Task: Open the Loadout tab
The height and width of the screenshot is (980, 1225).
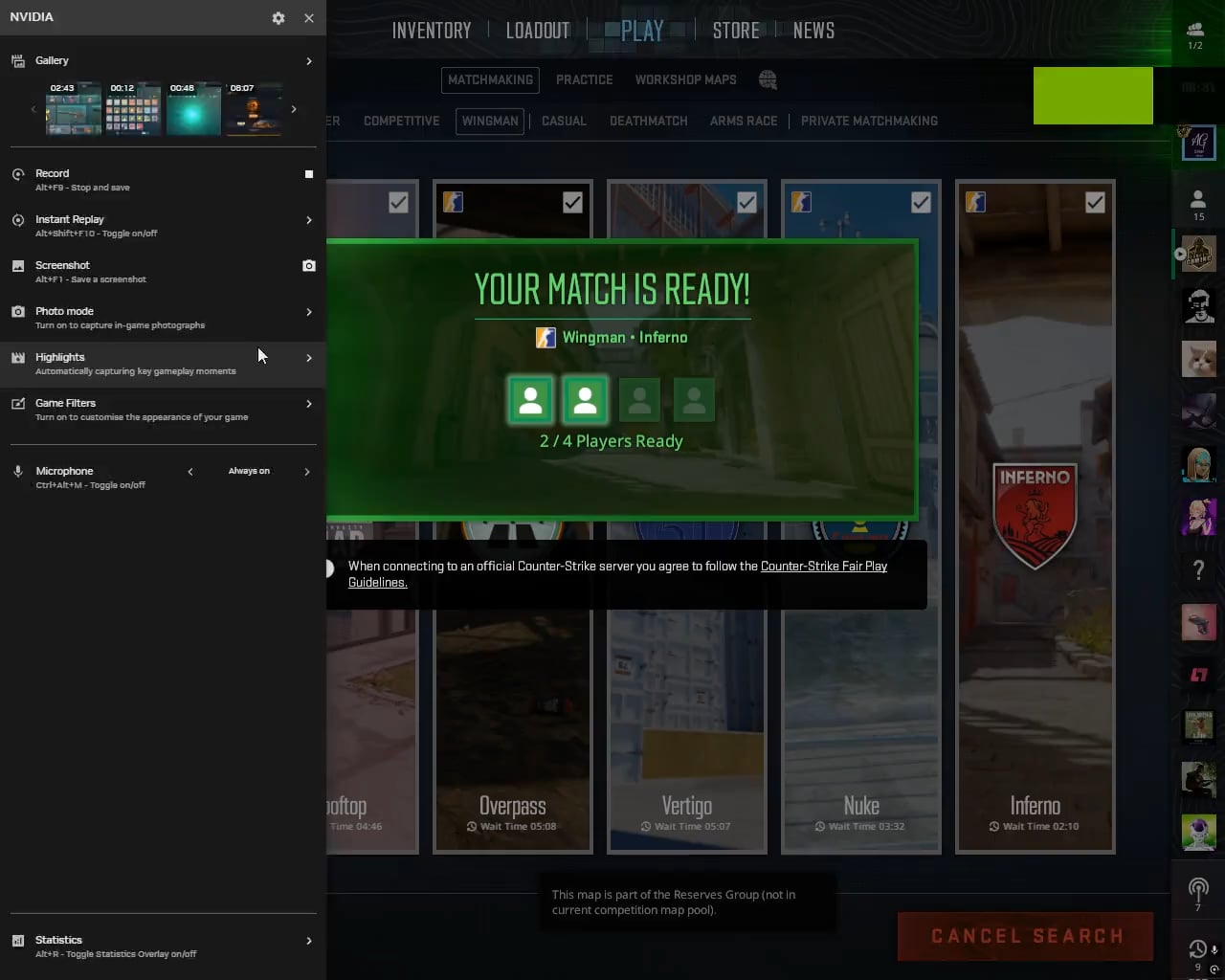Action: coord(538,31)
